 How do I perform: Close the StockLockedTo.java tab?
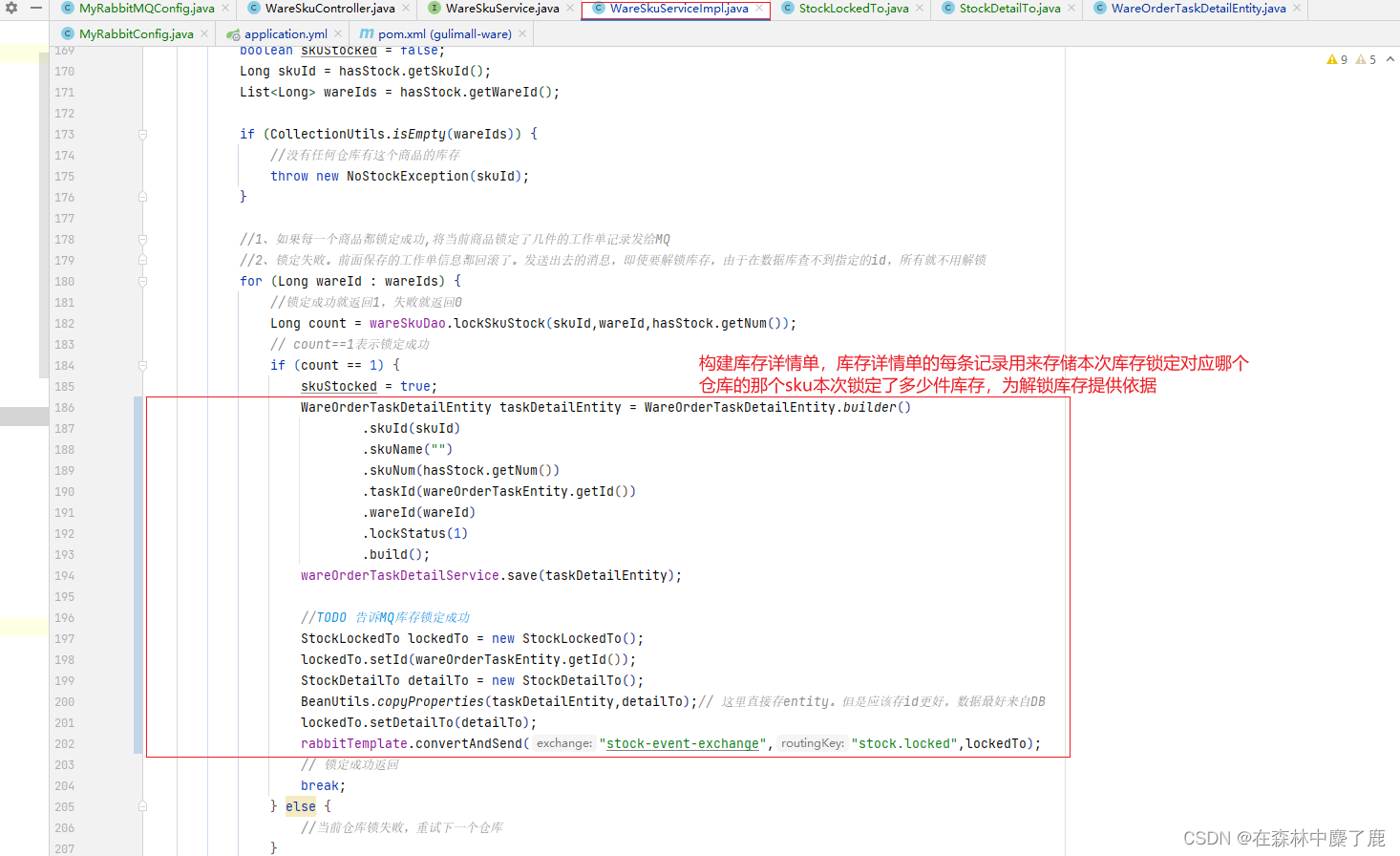(920, 9)
